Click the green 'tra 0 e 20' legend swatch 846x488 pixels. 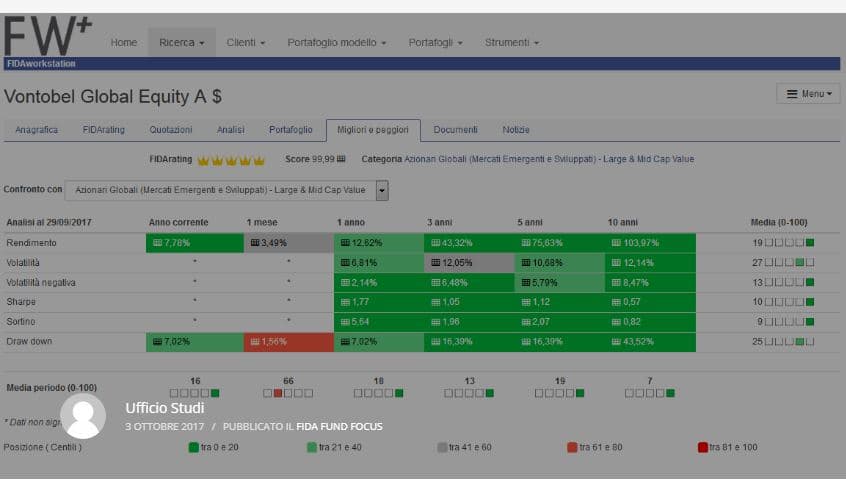[x=194, y=447]
